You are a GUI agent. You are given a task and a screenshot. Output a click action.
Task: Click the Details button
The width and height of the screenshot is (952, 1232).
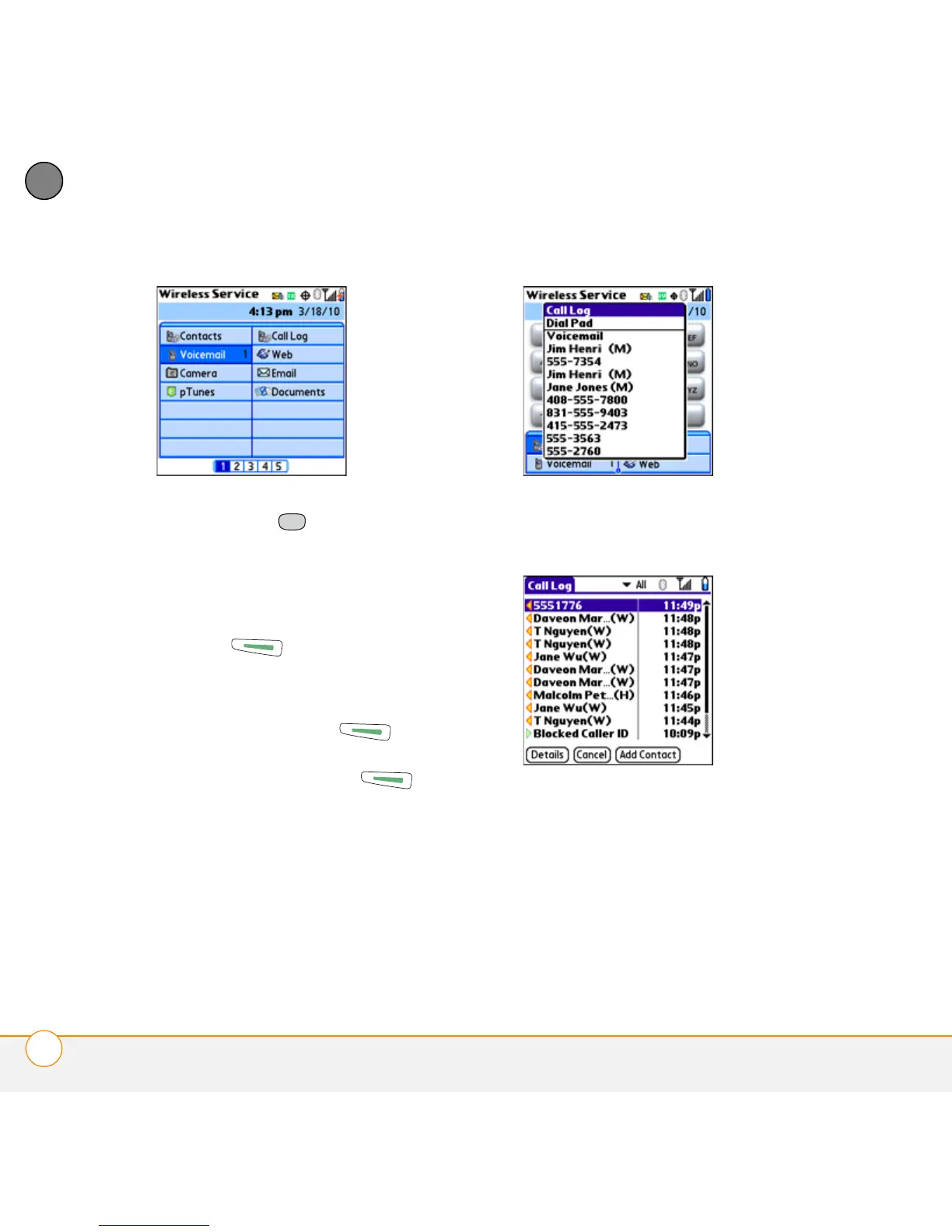click(548, 754)
